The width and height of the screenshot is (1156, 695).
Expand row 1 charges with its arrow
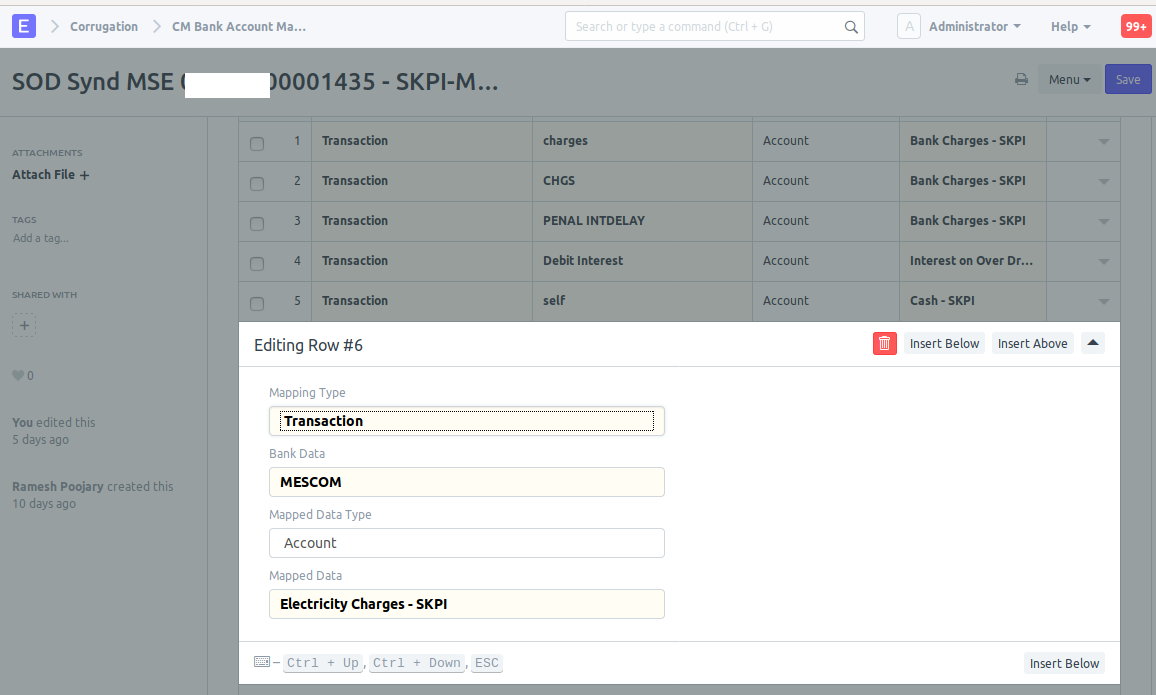click(1104, 142)
